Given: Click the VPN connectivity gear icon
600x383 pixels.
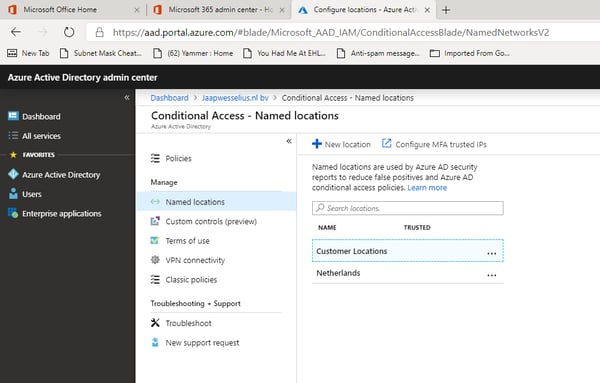Looking at the screenshot, I should coord(155,260).
